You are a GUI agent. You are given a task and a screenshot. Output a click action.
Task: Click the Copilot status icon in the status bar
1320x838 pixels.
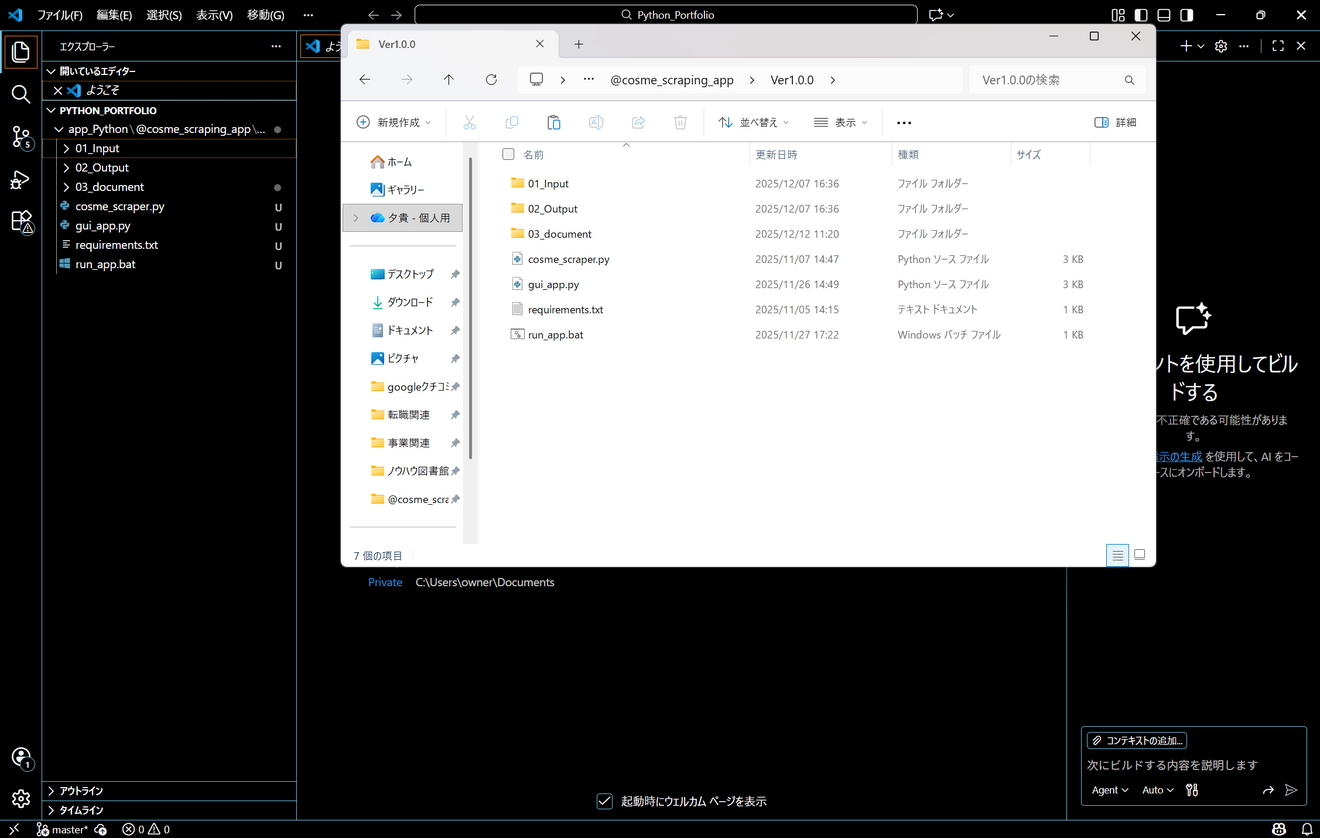coord(1279,829)
